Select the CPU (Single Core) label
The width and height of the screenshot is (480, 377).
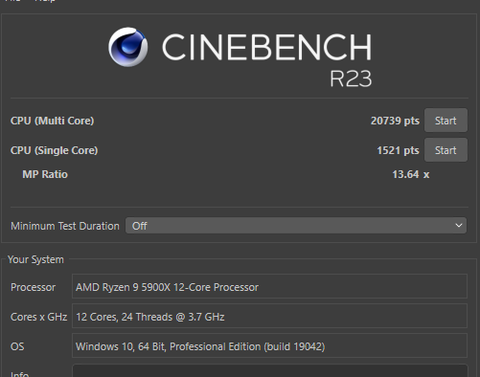pos(54,150)
